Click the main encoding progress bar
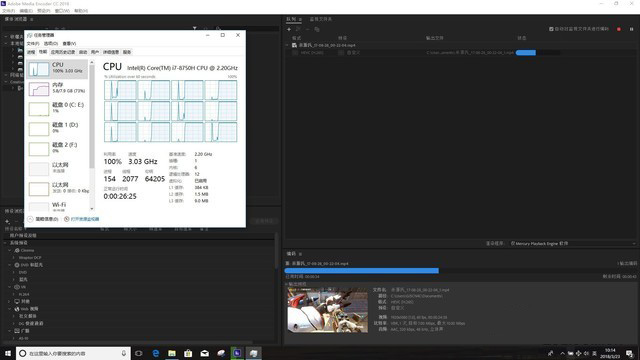The image size is (640, 360). coord(460,271)
